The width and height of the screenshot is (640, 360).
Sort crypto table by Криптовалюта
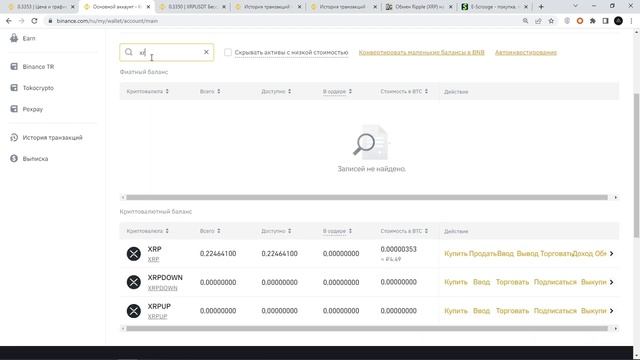point(147,231)
